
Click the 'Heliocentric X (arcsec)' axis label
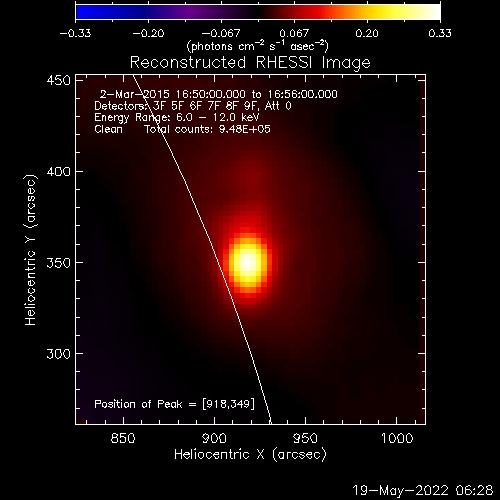tap(250, 455)
